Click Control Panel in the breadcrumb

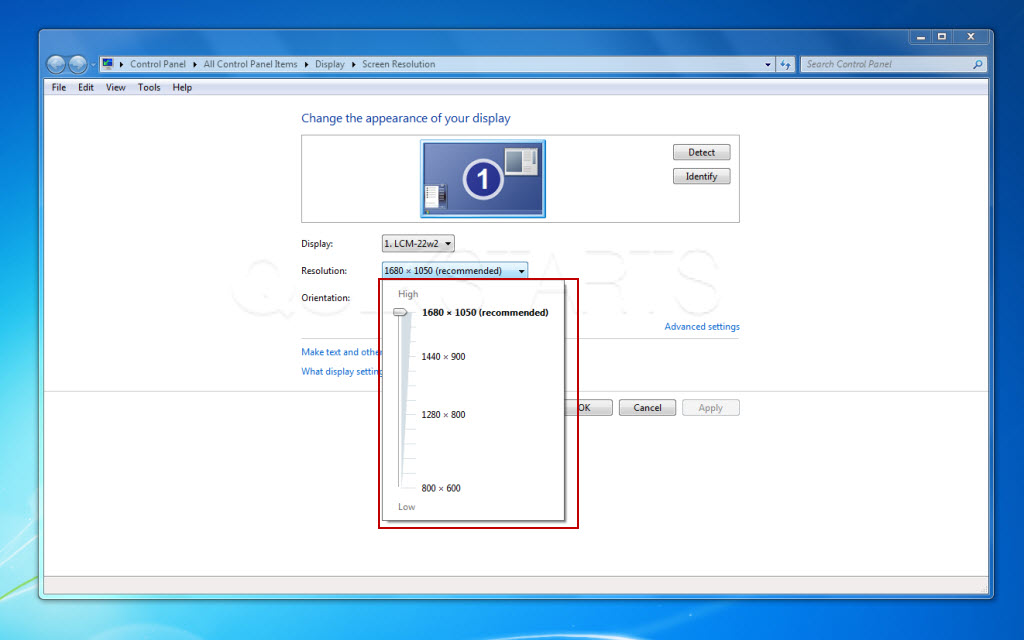(x=157, y=64)
